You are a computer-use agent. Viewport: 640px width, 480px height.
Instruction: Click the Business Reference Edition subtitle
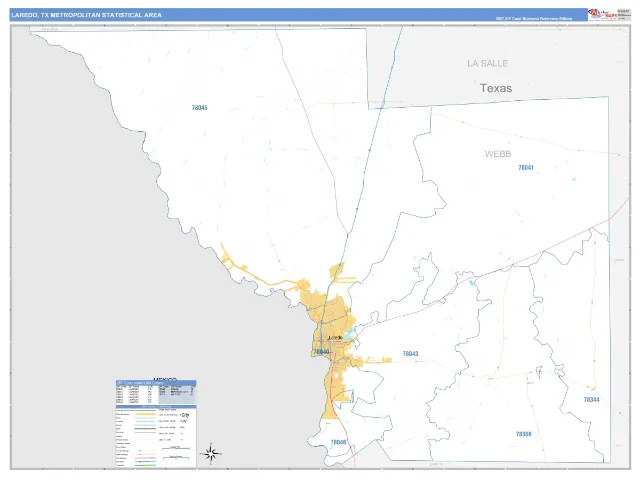click(x=534, y=19)
